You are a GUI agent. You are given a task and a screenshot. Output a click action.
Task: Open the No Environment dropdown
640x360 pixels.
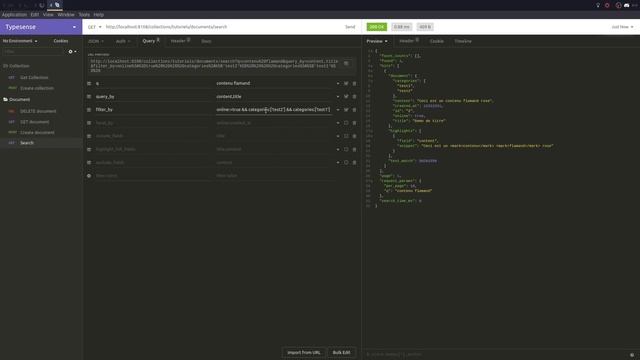(x=20, y=41)
